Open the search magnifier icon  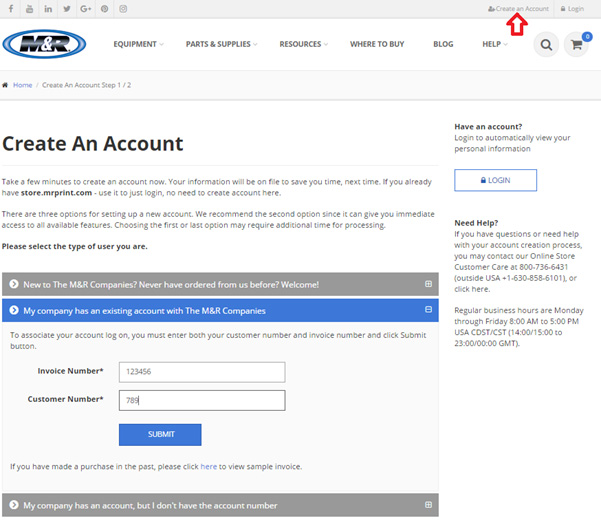pos(546,45)
